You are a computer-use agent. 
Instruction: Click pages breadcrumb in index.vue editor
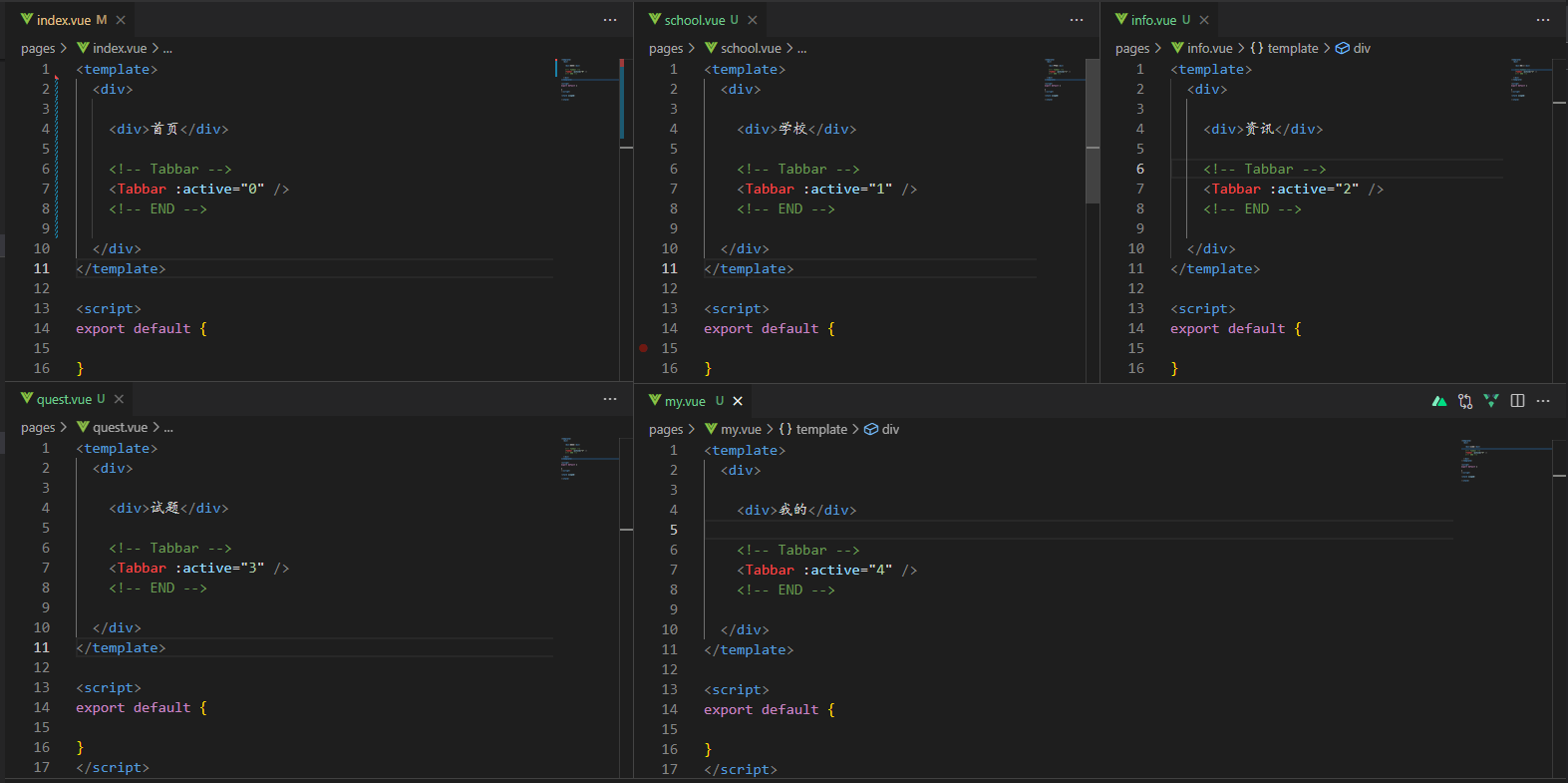coord(38,48)
